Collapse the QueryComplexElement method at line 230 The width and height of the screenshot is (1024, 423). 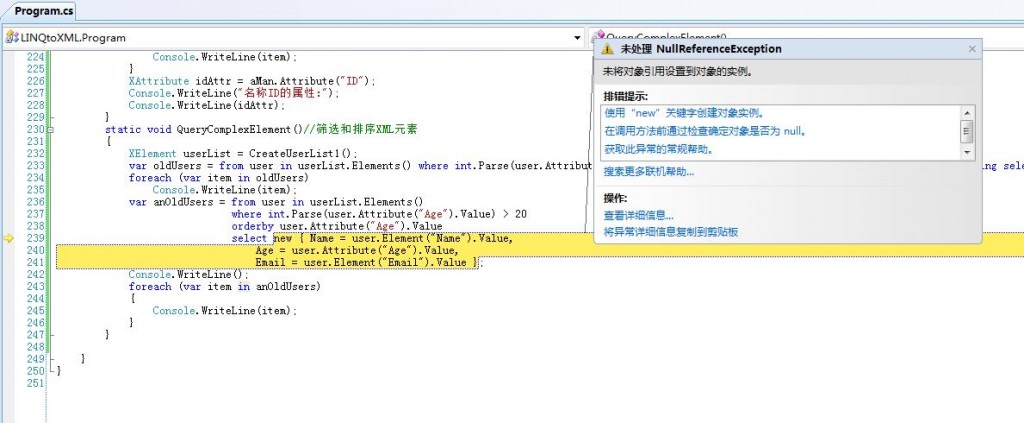pyautogui.click(x=51, y=130)
